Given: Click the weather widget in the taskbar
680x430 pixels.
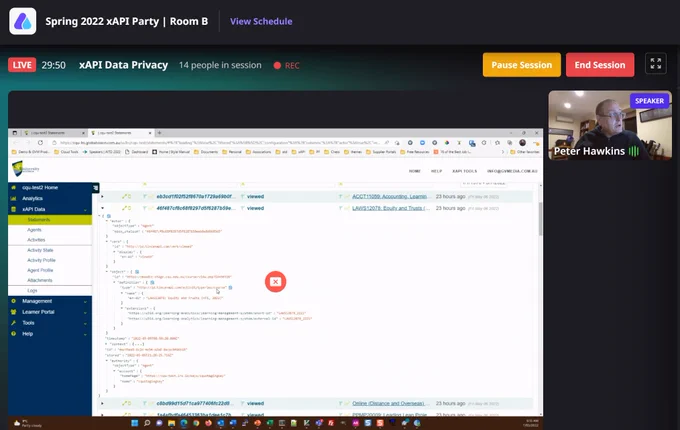Looking at the screenshot, I should point(28,423).
